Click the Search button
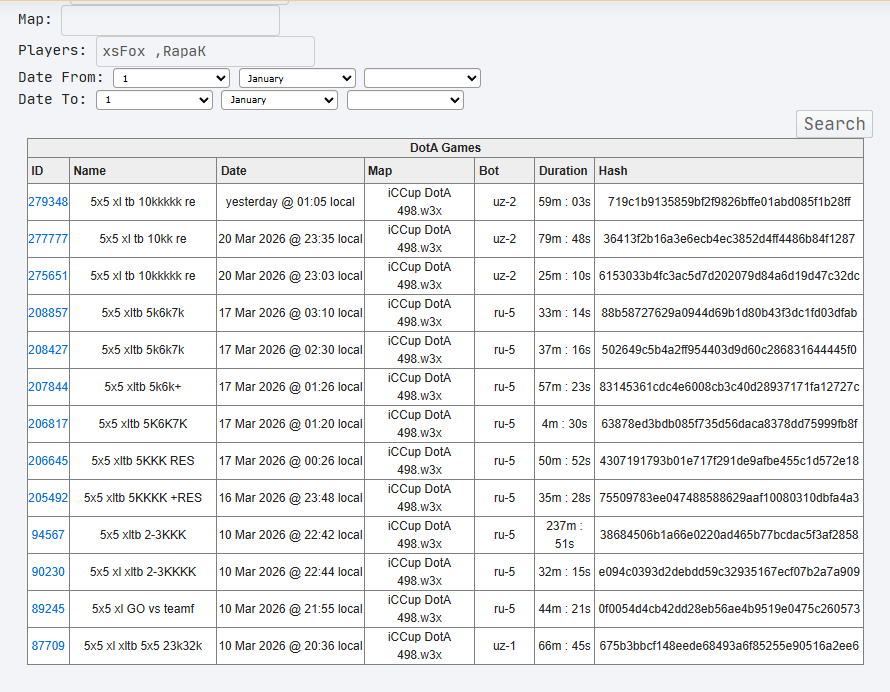 [x=834, y=124]
